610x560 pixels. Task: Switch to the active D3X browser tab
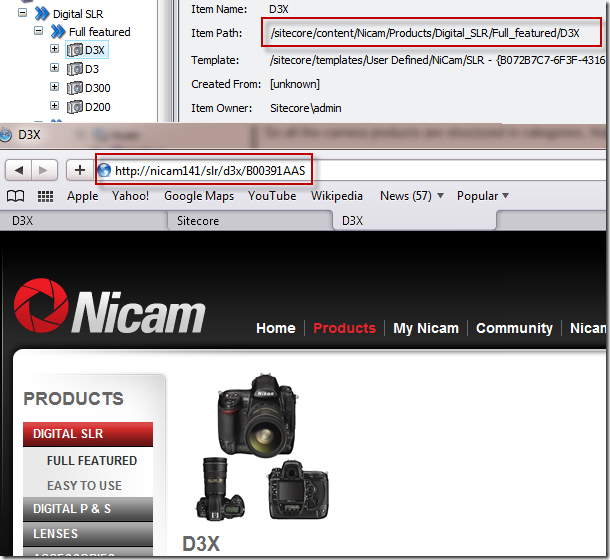415,221
